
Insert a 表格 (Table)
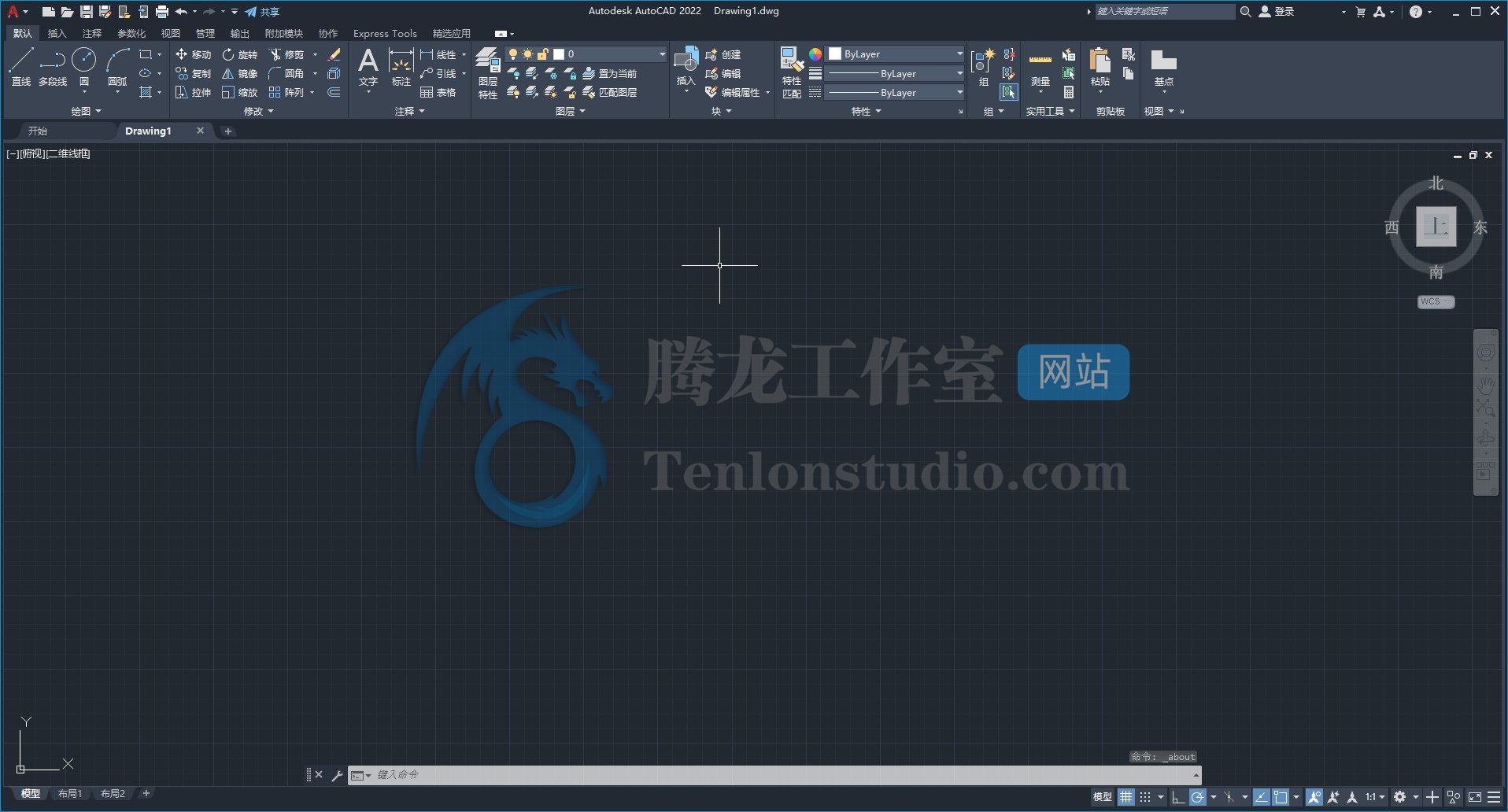438,92
